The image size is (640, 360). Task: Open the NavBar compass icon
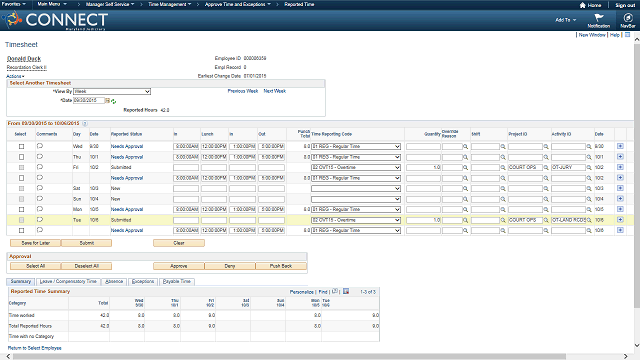point(628,18)
